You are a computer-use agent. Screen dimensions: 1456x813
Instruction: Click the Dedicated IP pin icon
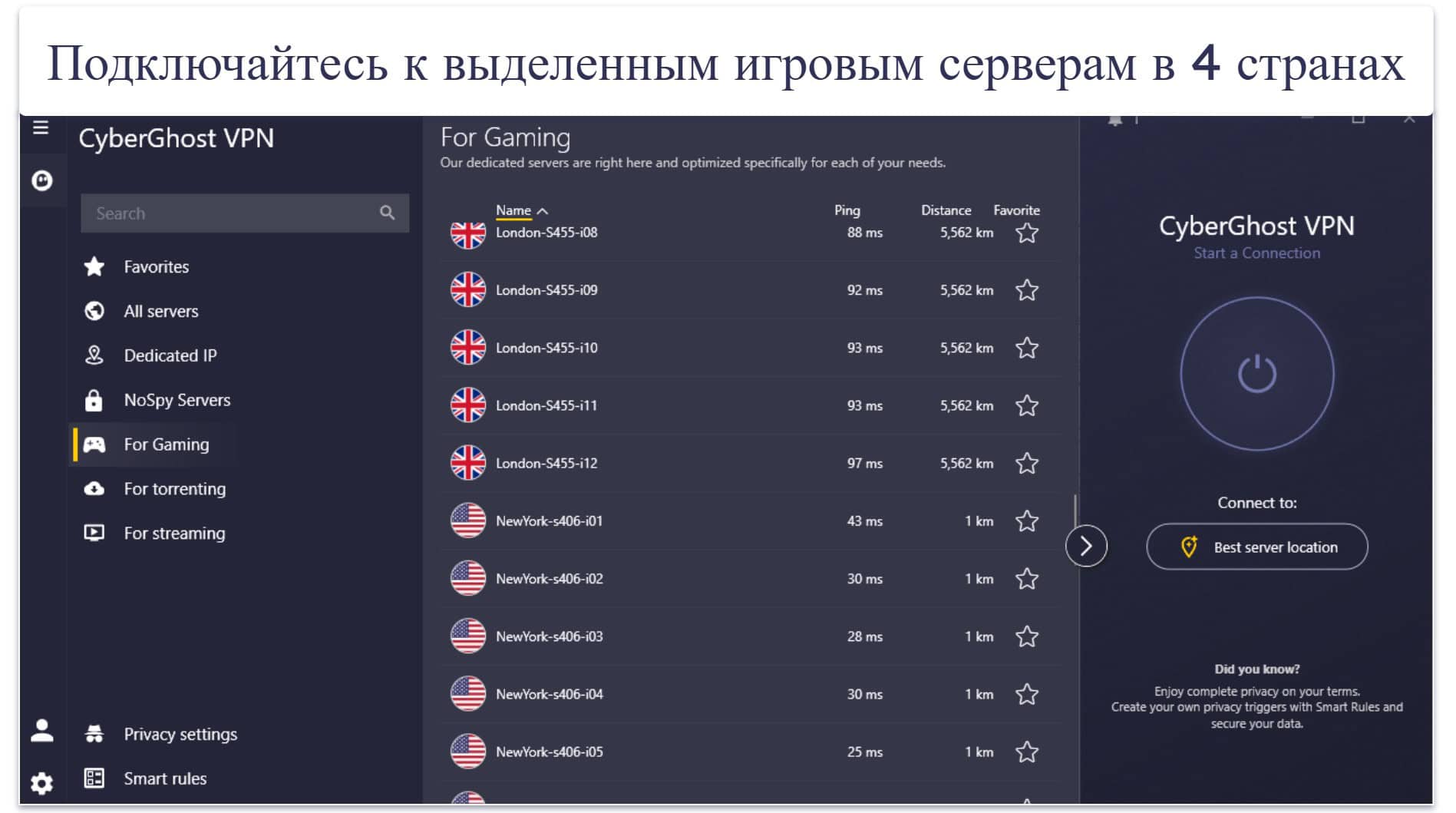(x=94, y=355)
